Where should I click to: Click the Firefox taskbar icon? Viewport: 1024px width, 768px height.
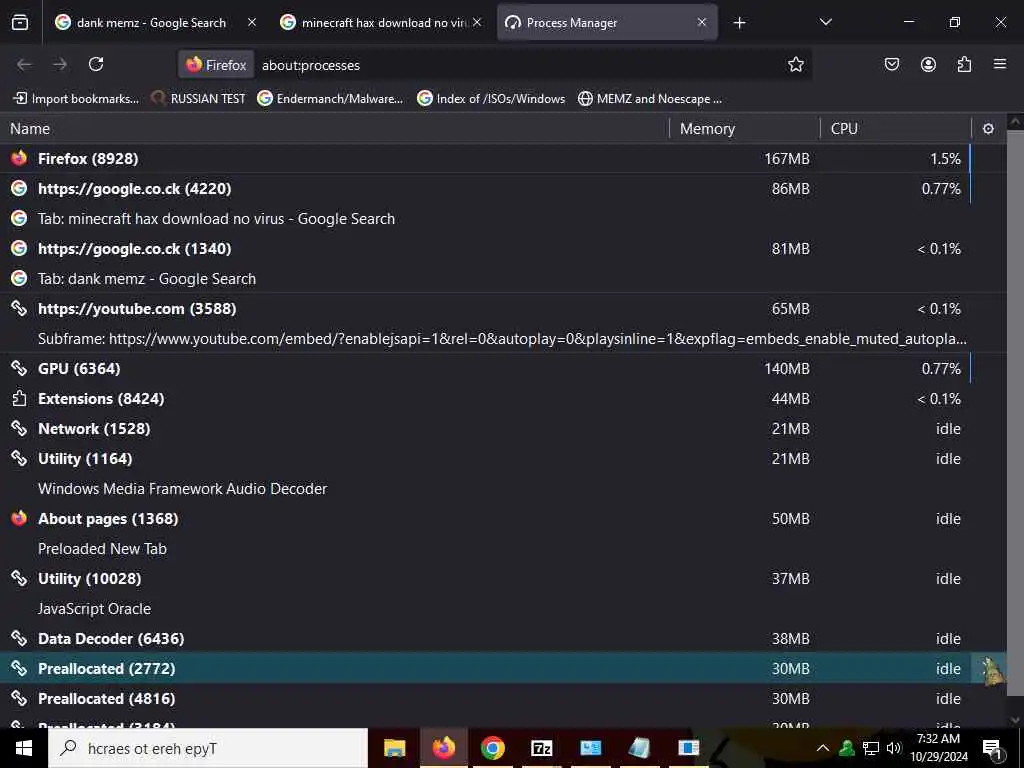tap(443, 748)
